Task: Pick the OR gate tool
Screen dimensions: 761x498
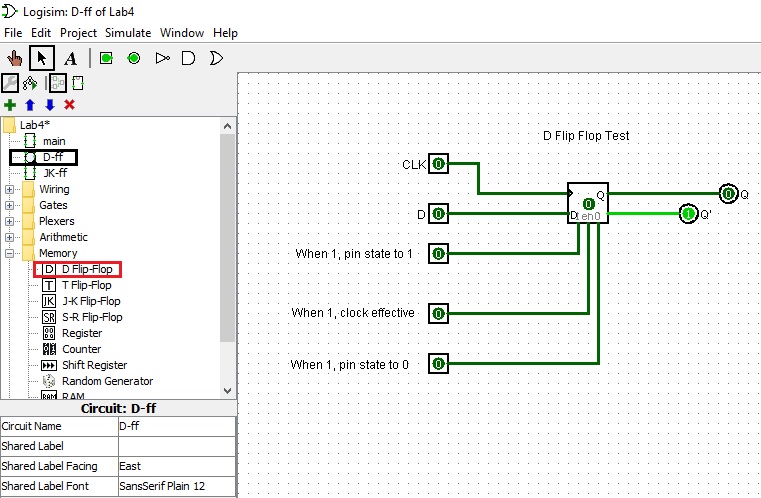Action: point(216,59)
